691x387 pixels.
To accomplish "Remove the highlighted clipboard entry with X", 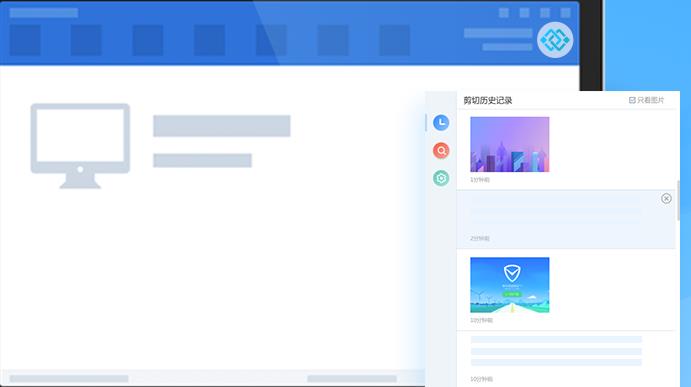I will pyautogui.click(x=666, y=198).
